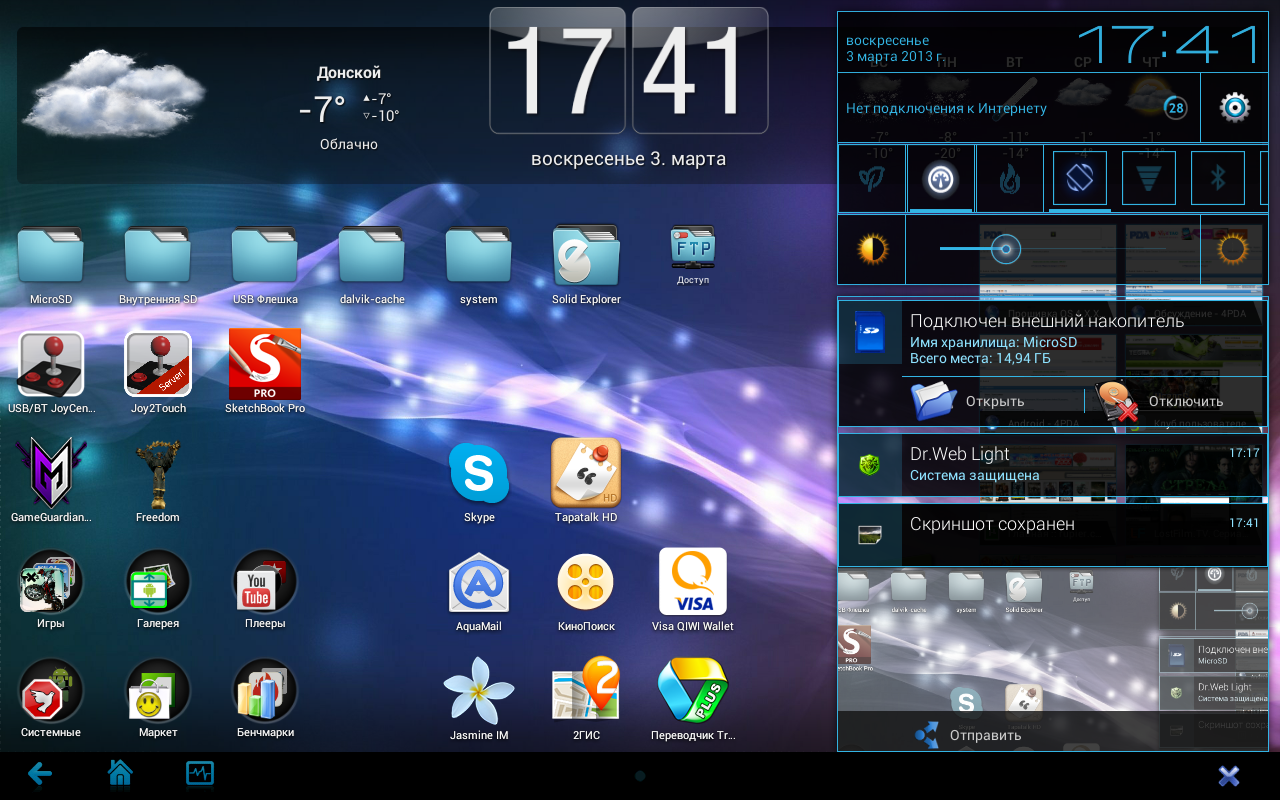Expand the Игры app folder
This screenshot has width=1280, height=800.
pos(50,581)
